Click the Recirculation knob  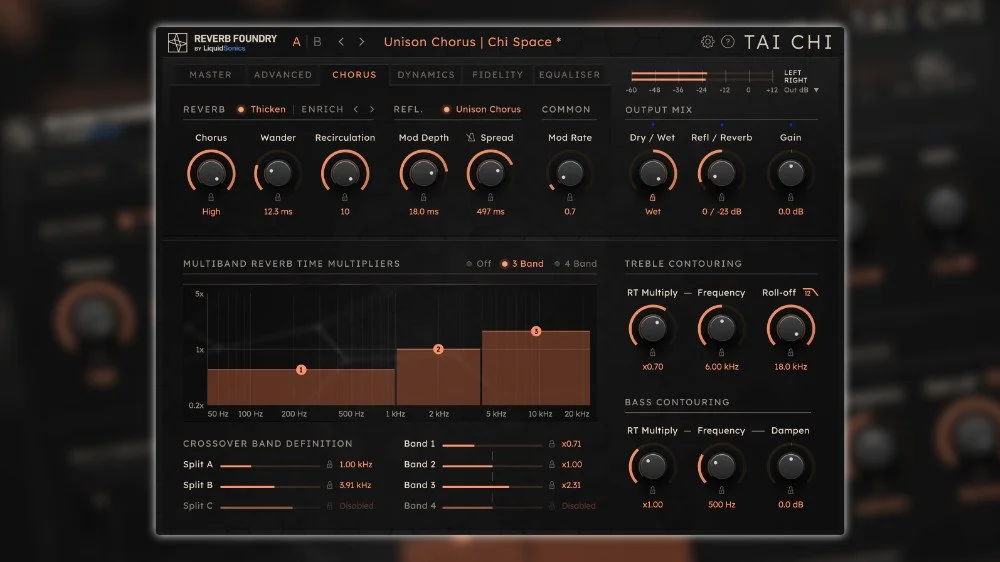click(344, 172)
